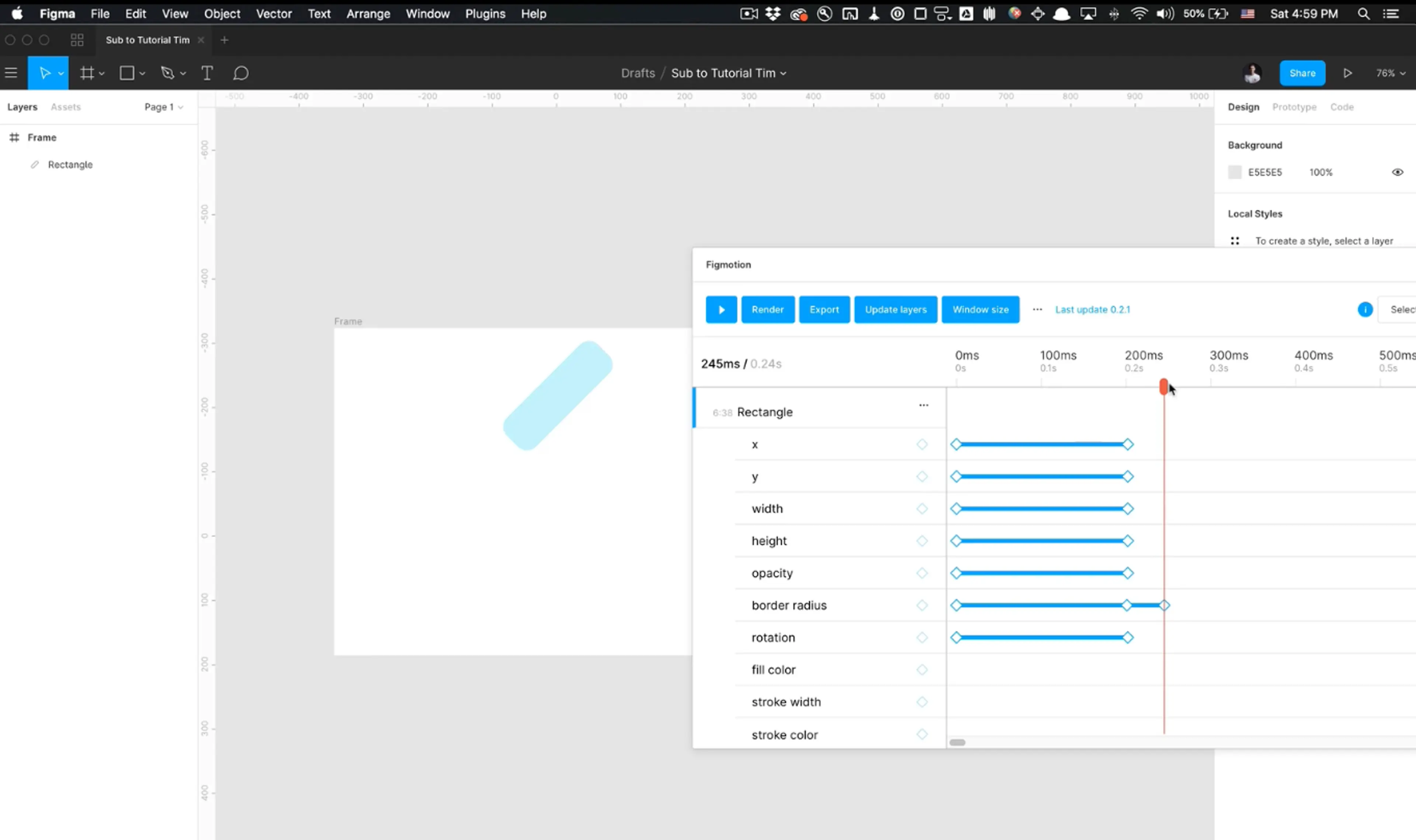
Task: Open macOS Spotlight search
Action: coord(1363,14)
